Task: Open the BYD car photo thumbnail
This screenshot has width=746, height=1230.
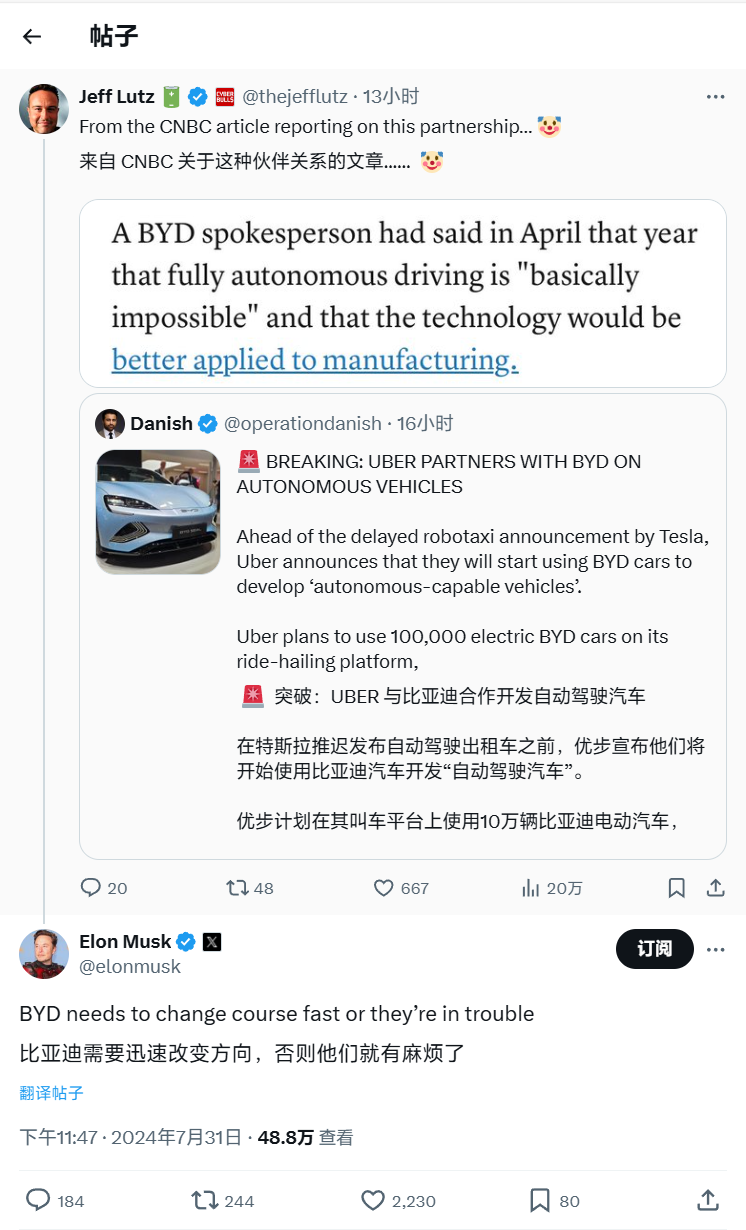Action: click(x=158, y=512)
